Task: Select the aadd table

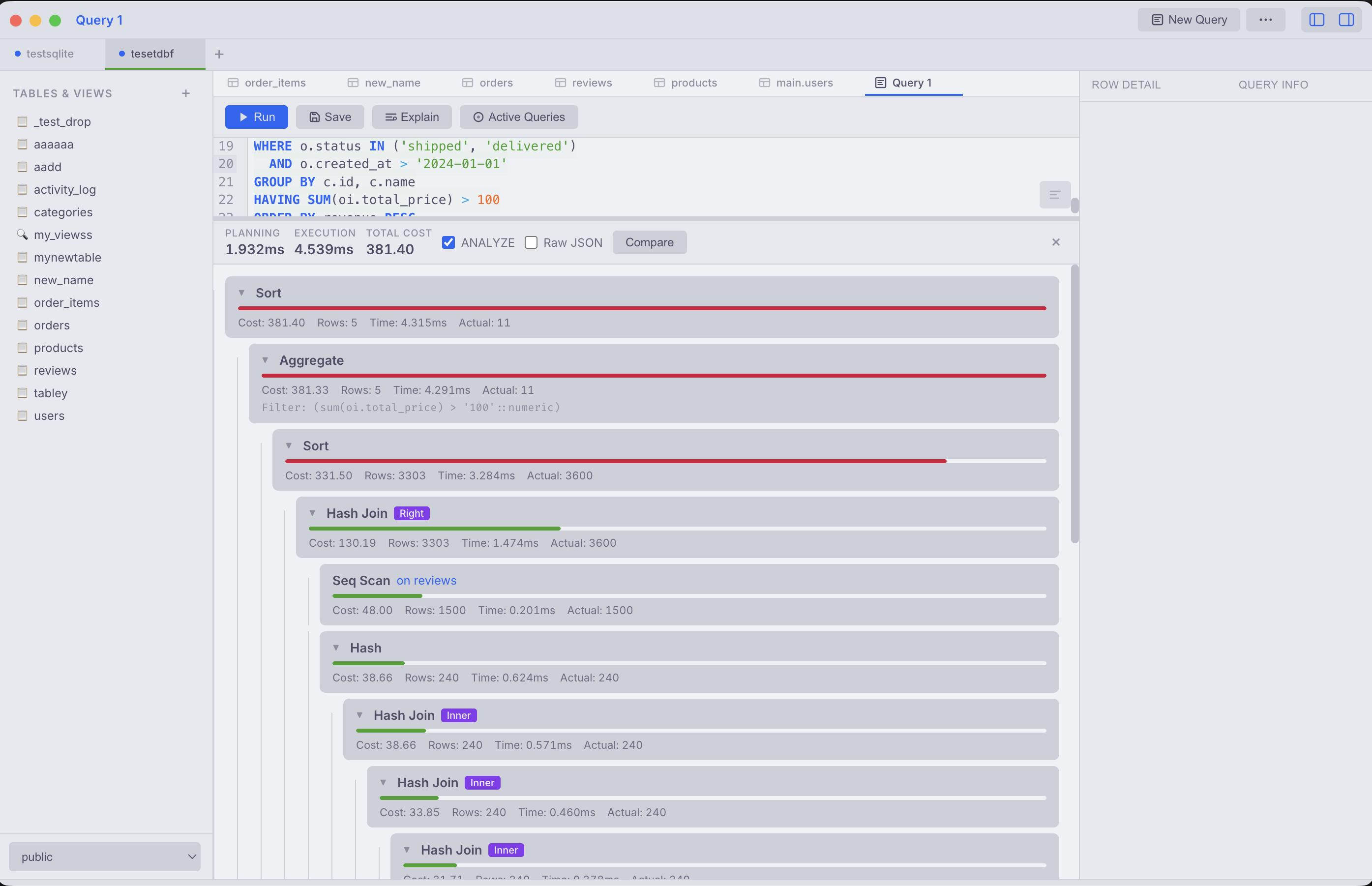Action: pos(106,167)
